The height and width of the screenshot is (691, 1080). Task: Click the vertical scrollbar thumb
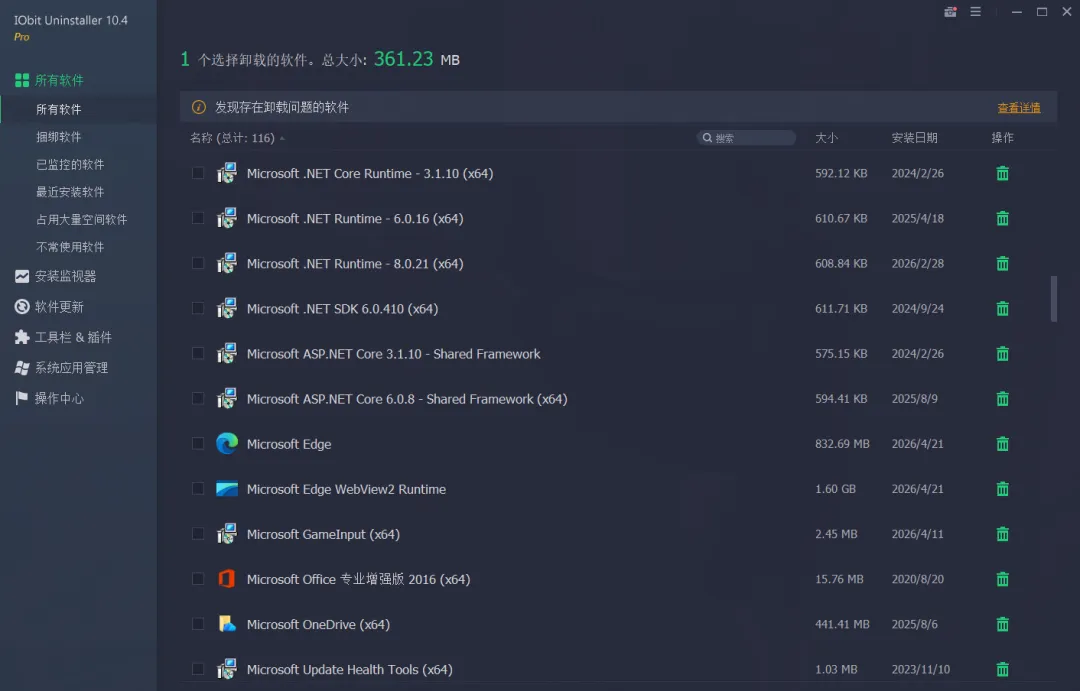1053,298
